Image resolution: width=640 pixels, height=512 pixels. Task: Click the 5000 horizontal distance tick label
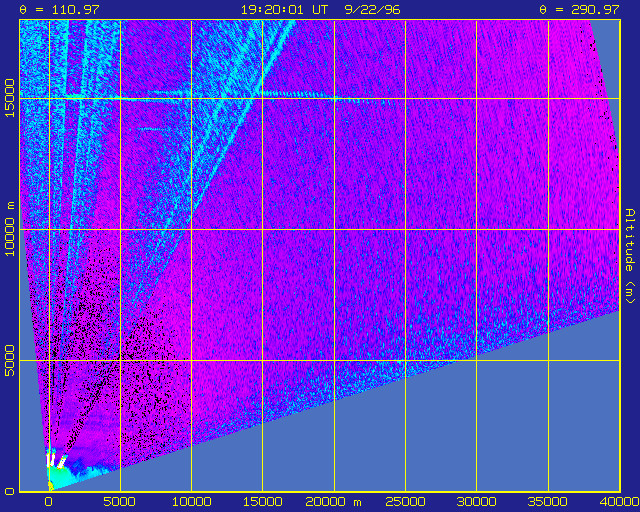(119, 502)
